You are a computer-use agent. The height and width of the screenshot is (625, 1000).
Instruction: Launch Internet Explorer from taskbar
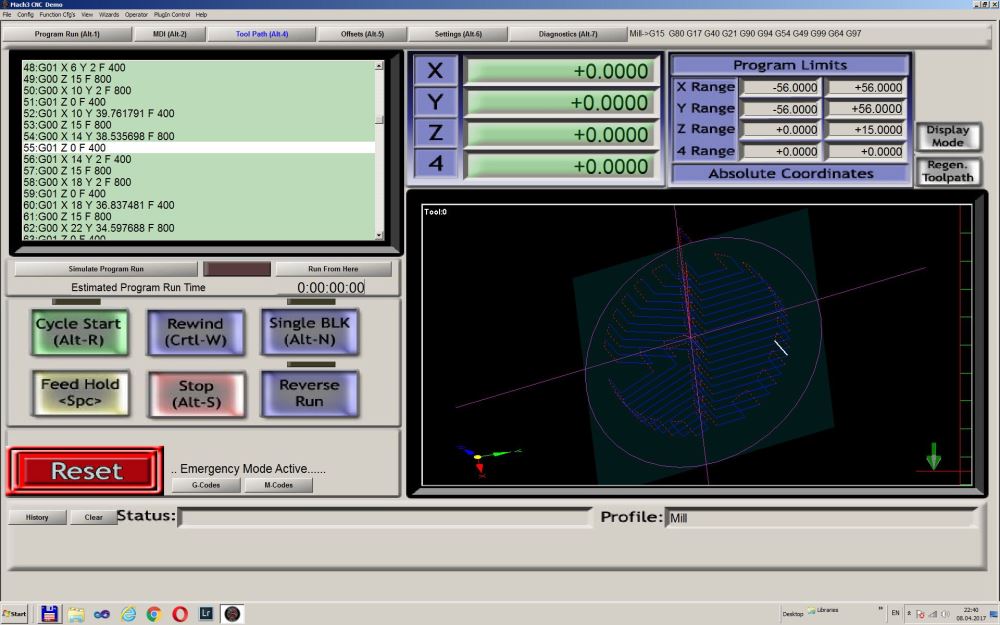click(x=128, y=614)
